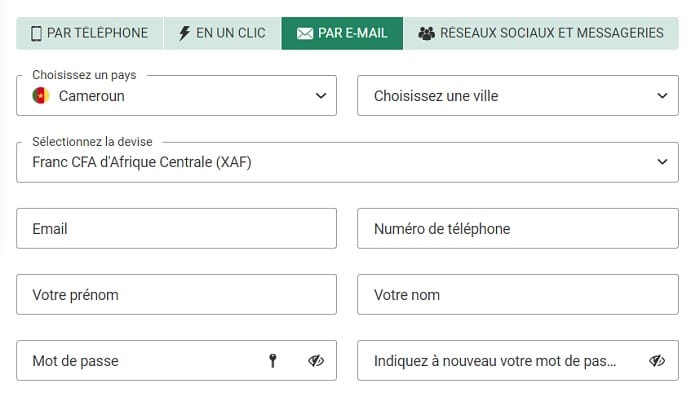Click the Votre nom field

518,295
